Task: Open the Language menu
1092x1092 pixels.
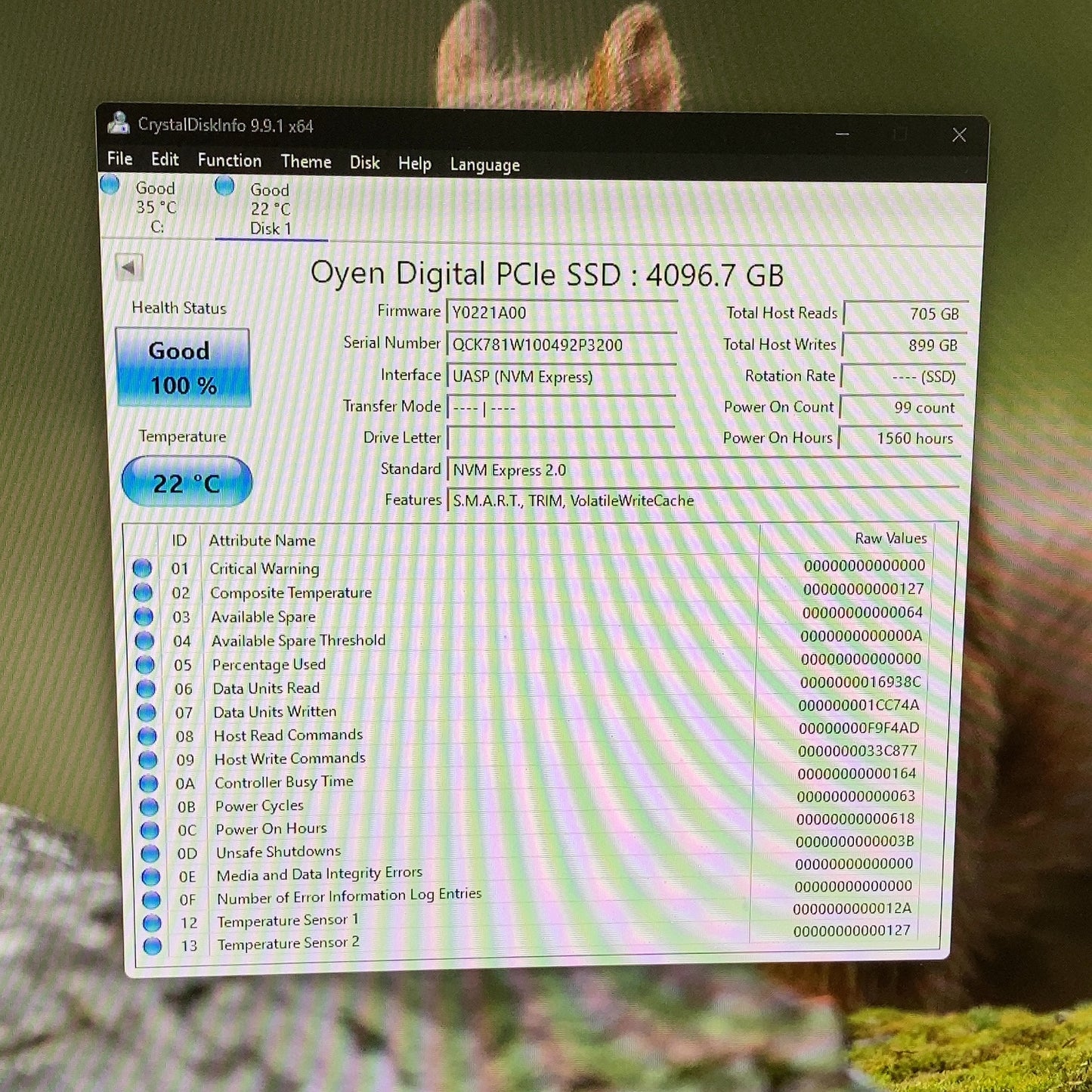Action: (x=485, y=165)
